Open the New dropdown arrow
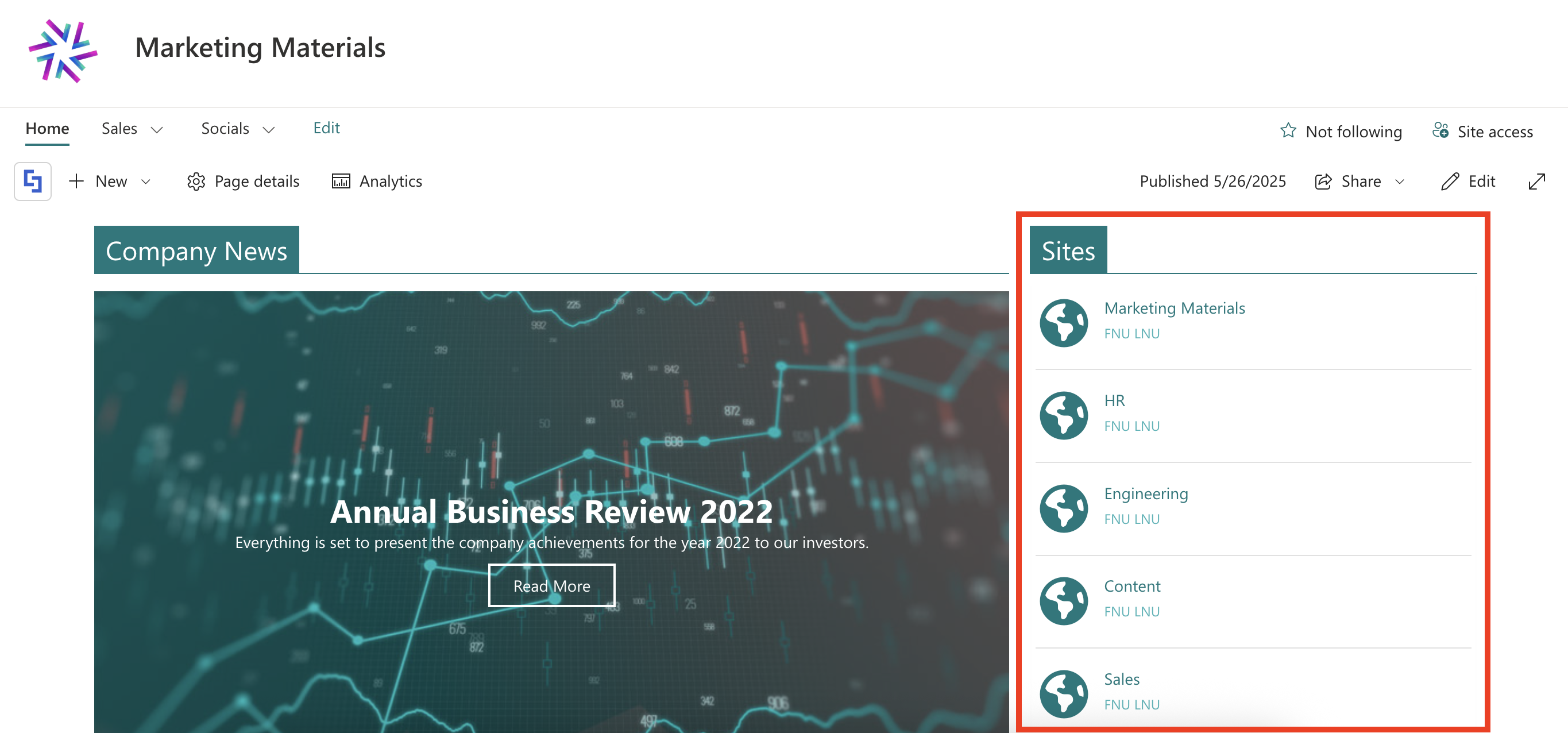 146,182
